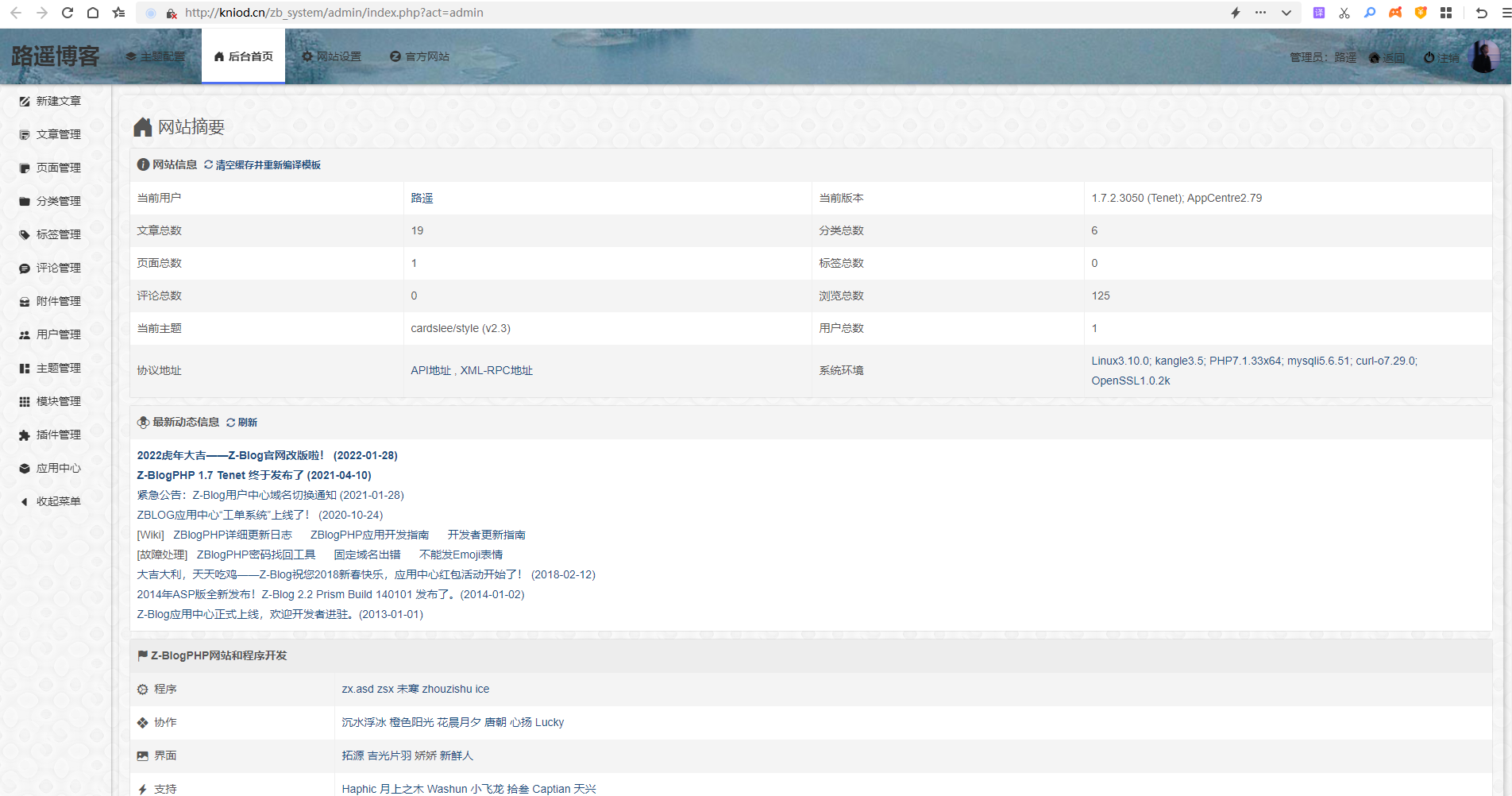Open the 官方网站 tab
This screenshot has width=1512, height=796.
pyautogui.click(x=420, y=57)
